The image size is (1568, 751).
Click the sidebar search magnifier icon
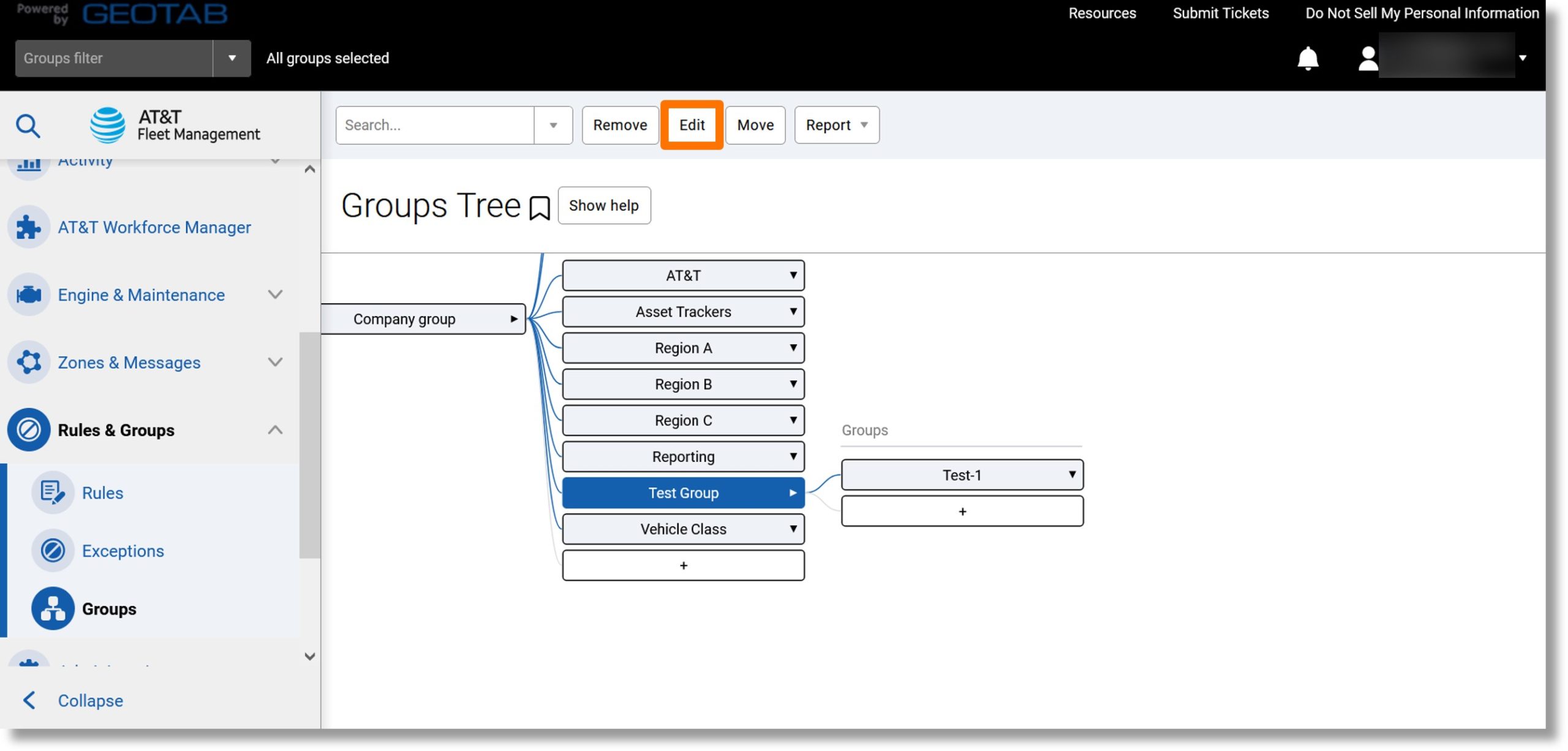click(x=28, y=126)
